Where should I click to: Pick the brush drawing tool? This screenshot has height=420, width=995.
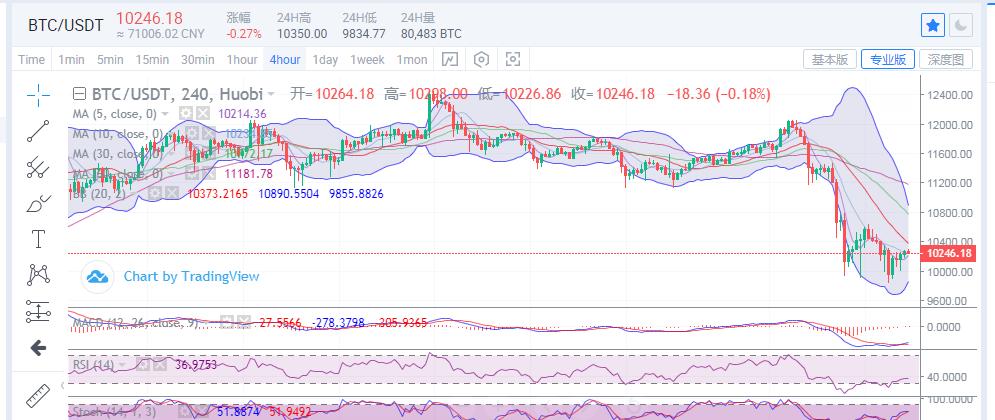38,203
